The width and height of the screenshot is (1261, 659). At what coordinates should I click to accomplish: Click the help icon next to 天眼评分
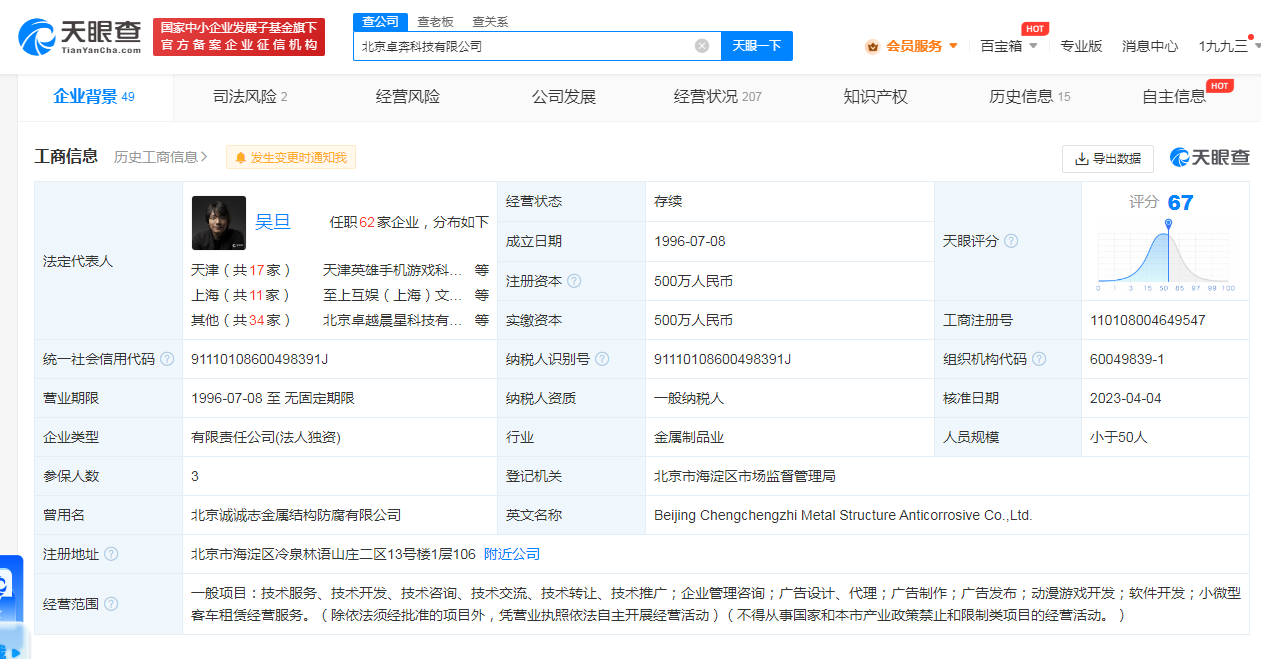click(x=1011, y=241)
